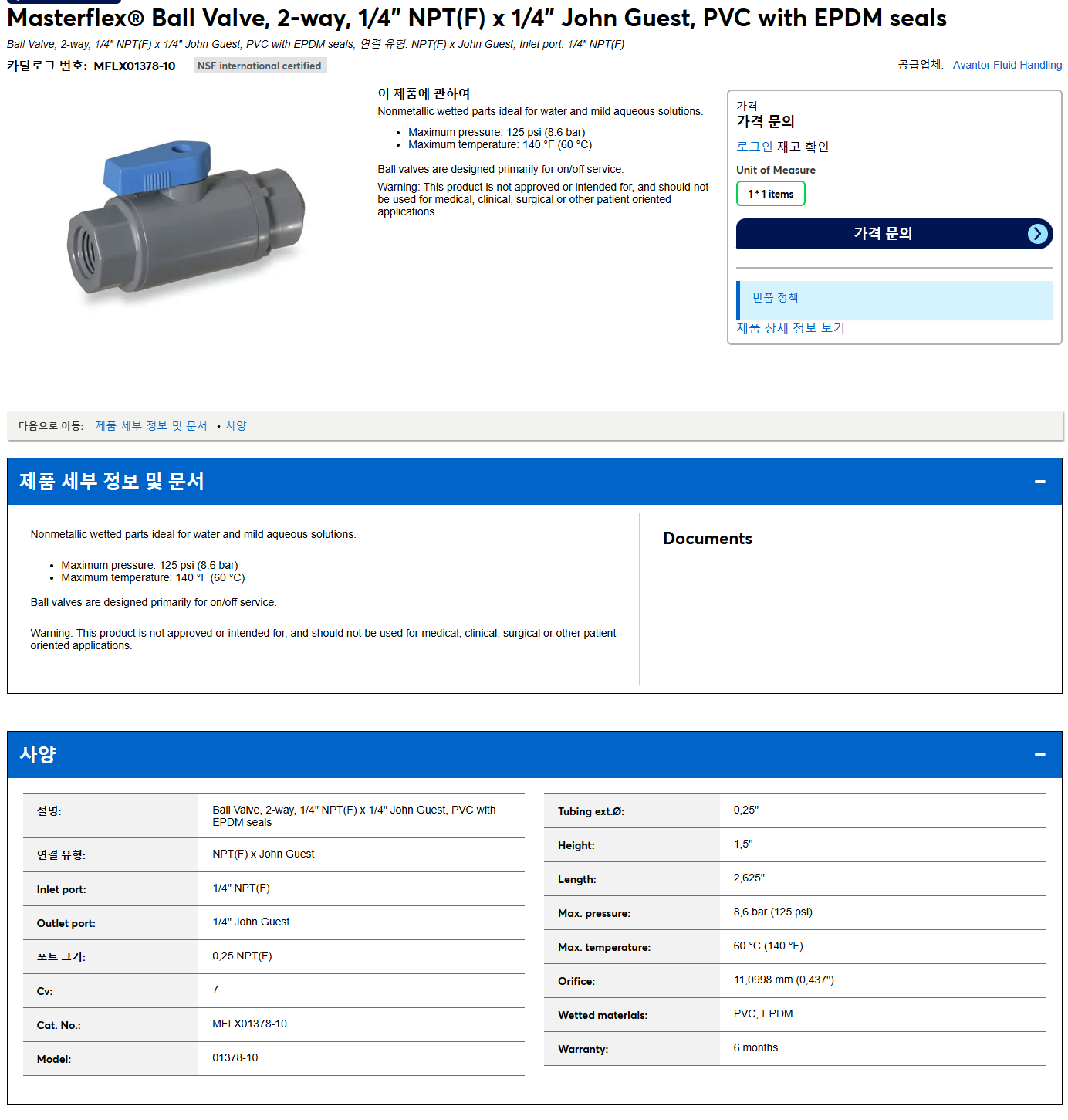Click the Warranty value 6 months
This screenshot has height=1120, width=1068.
click(x=755, y=1048)
